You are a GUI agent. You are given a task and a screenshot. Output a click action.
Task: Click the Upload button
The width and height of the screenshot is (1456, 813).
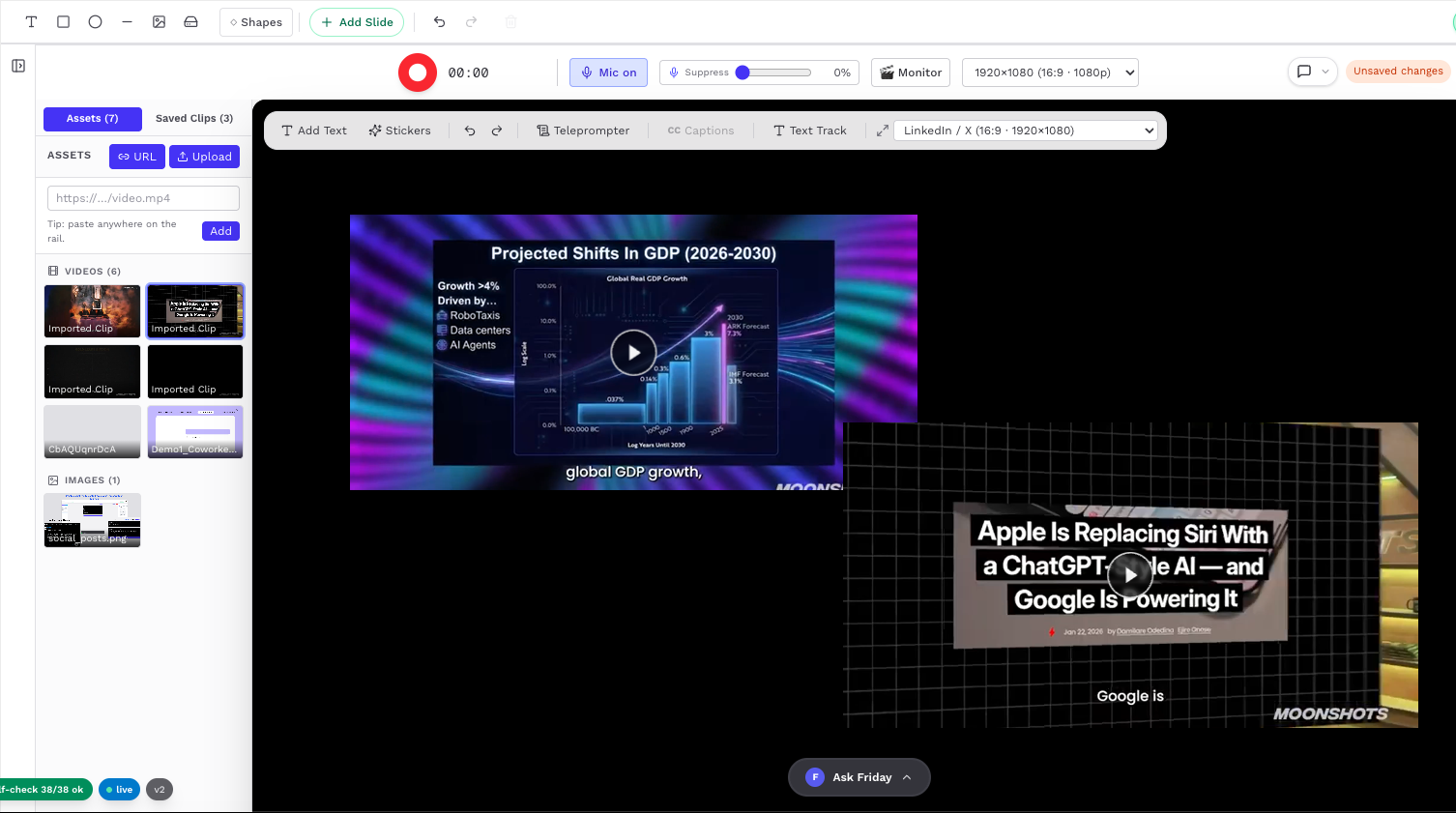[x=204, y=157]
